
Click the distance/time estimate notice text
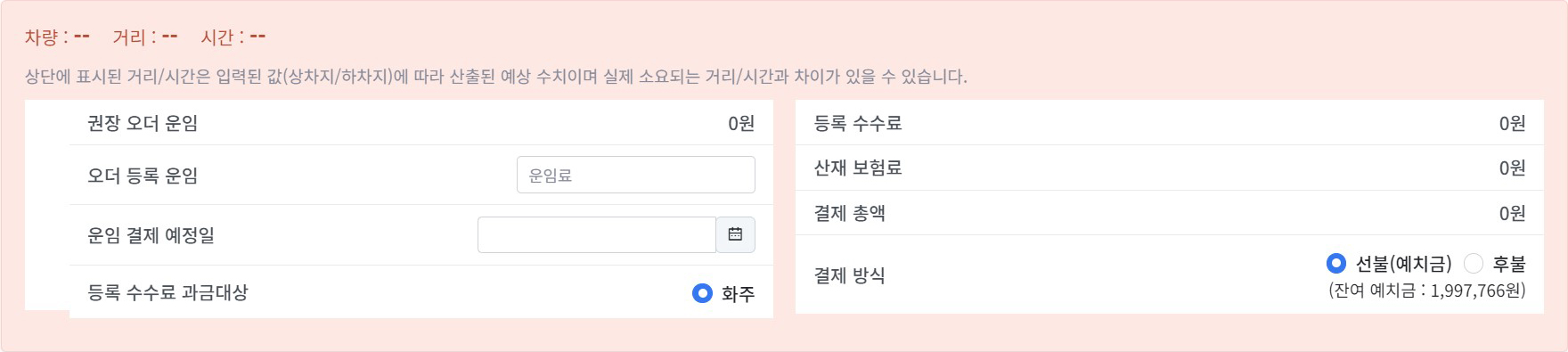click(496, 77)
